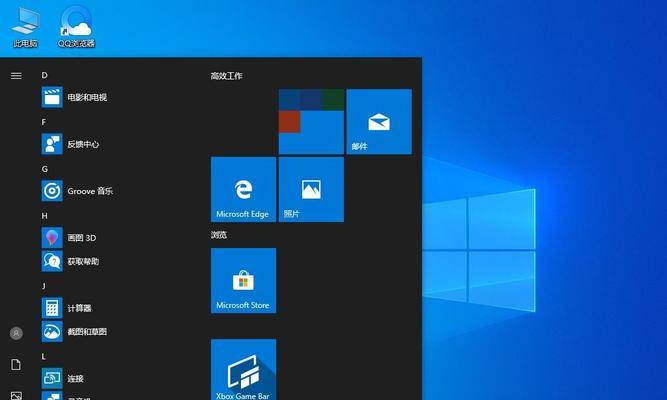Open 此电脑 desktop icon

coord(25,26)
